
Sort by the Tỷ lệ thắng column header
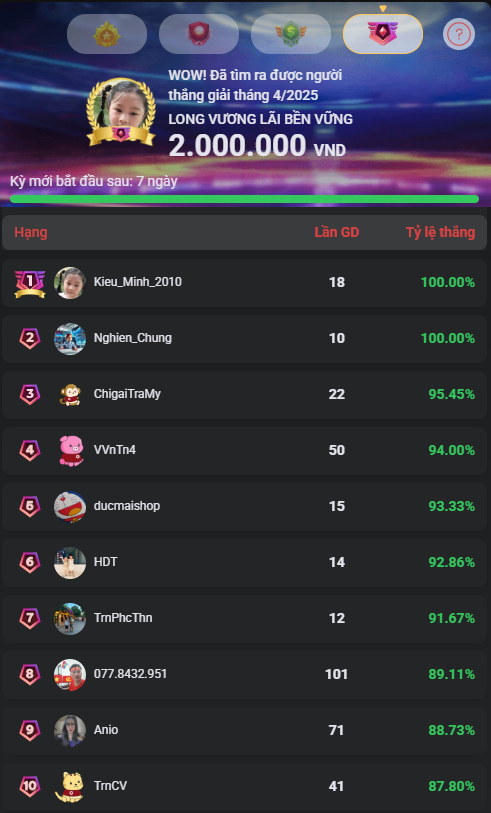(440, 232)
